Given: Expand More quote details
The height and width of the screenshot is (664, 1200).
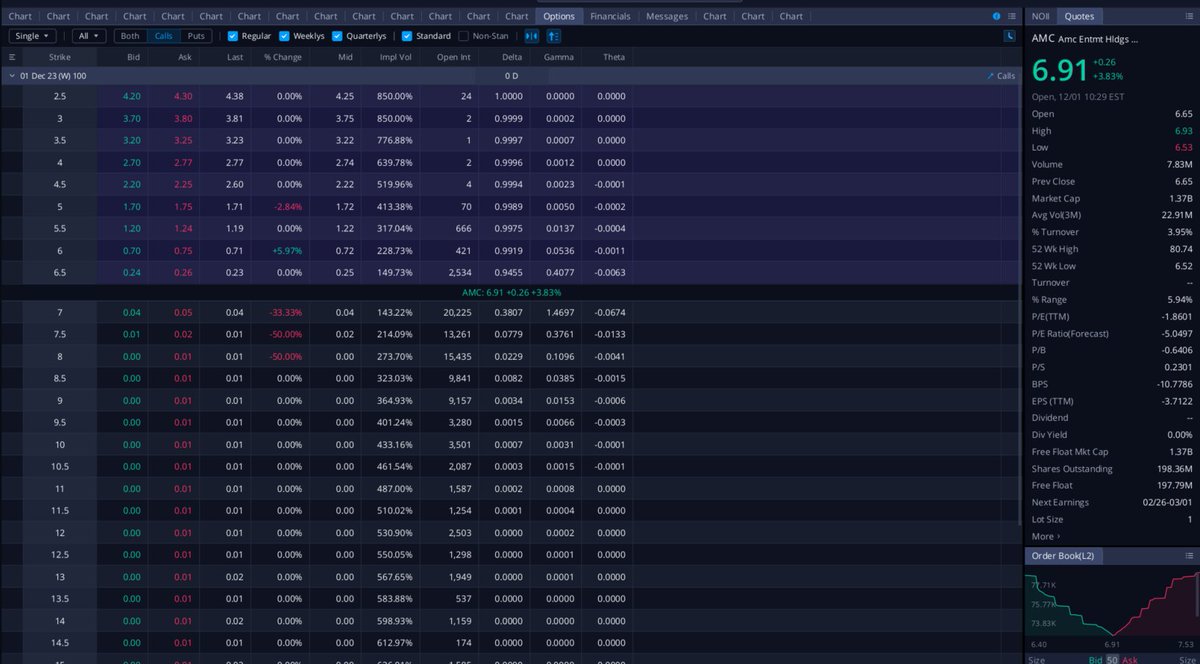Looking at the screenshot, I should pos(1046,536).
